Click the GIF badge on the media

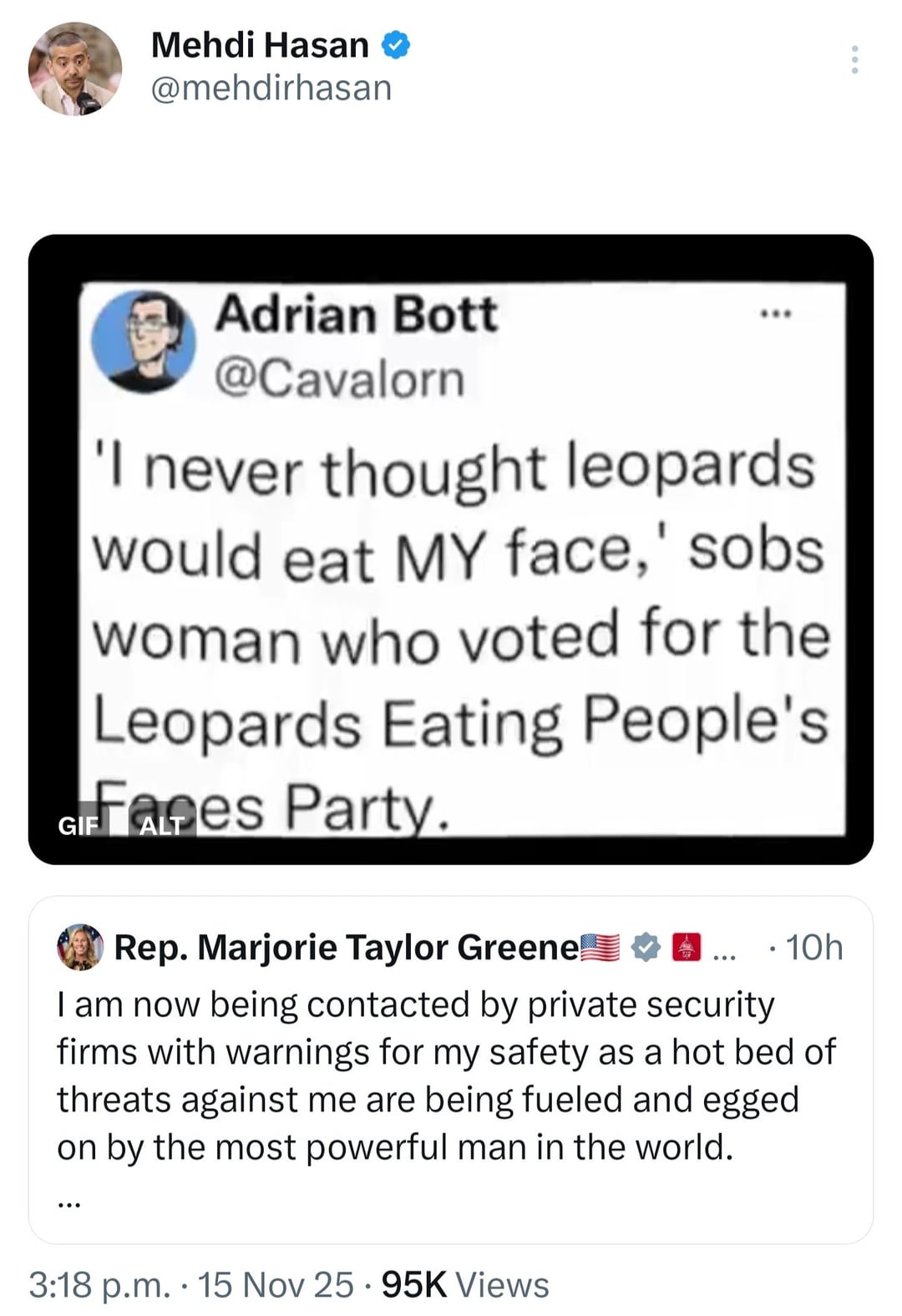pyautogui.click(x=78, y=826)
